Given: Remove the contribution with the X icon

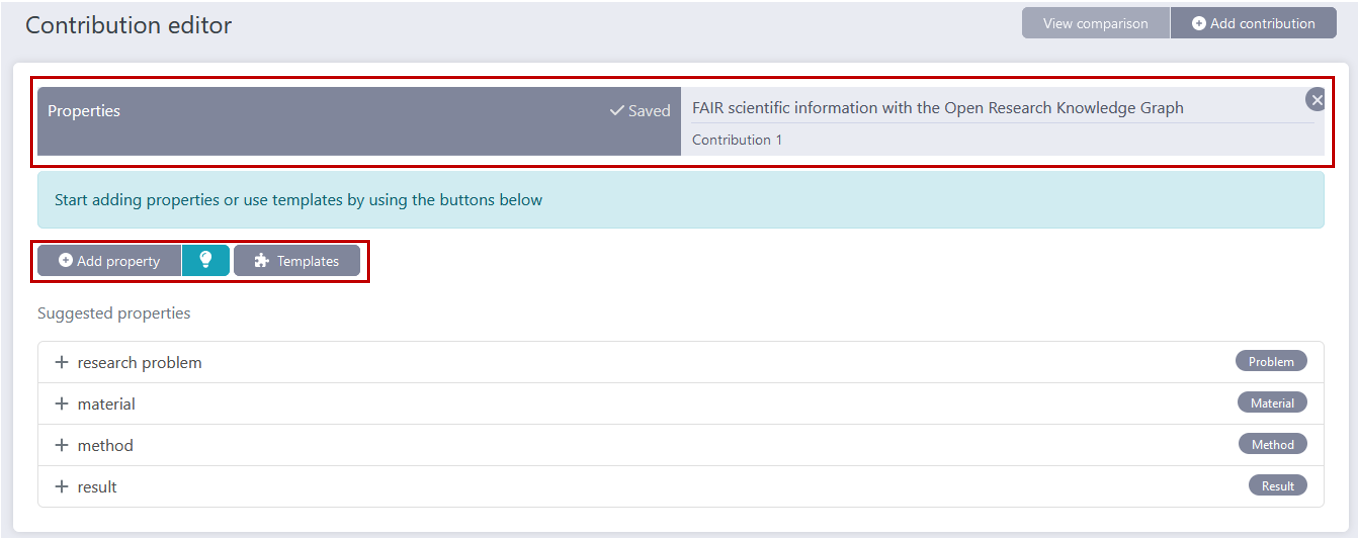Looking at the screenshot, I should coord(1316,100).
